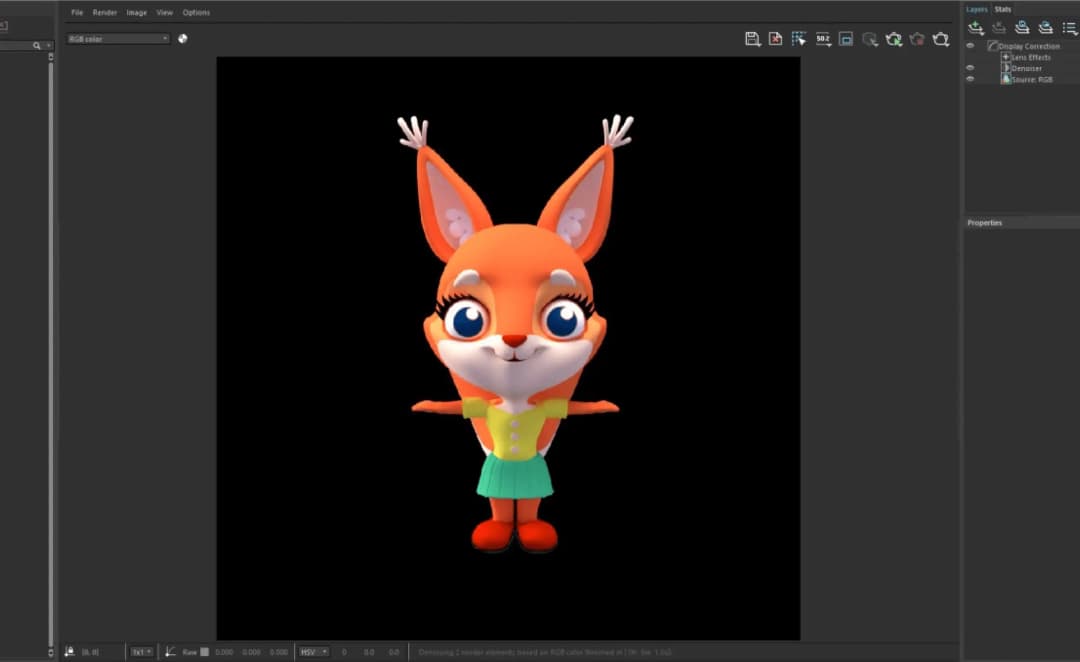The width and height of the screenshot is (1080, 662).
Task: Open the Options menu
Action: (196, 13)
